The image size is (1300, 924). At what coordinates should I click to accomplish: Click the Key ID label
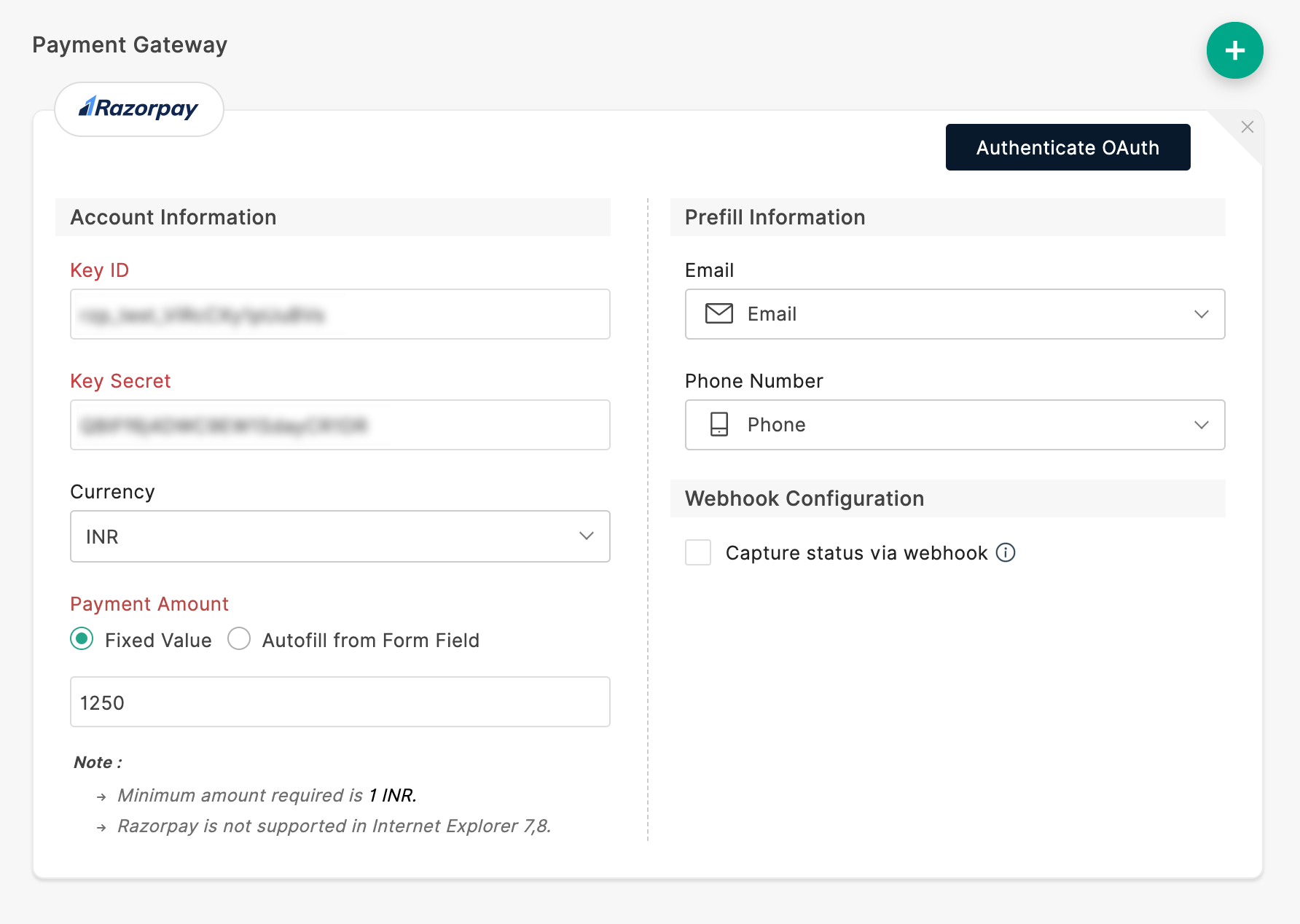[x=99, y=270]
